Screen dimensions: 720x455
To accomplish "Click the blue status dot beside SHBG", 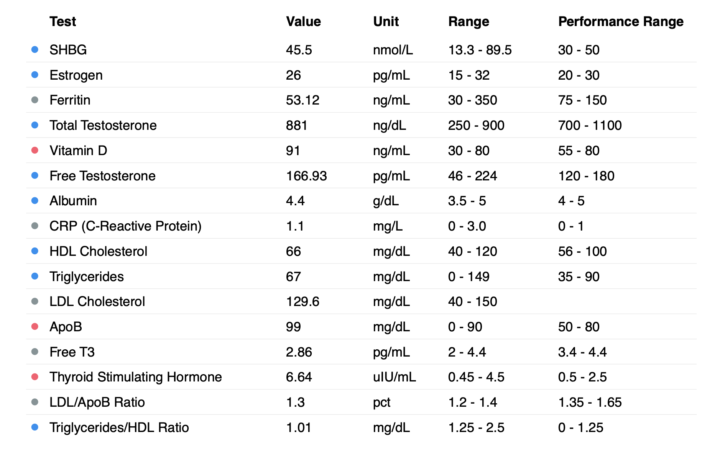I will 34,49.
